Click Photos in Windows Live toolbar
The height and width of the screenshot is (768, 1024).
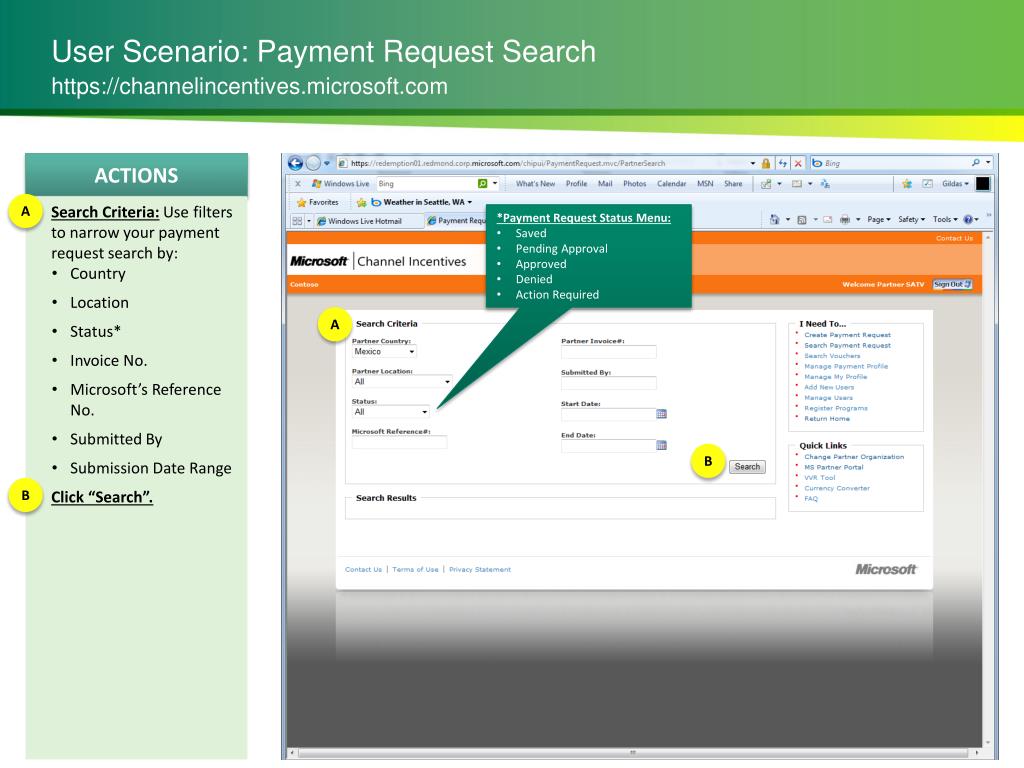point(635,184)
